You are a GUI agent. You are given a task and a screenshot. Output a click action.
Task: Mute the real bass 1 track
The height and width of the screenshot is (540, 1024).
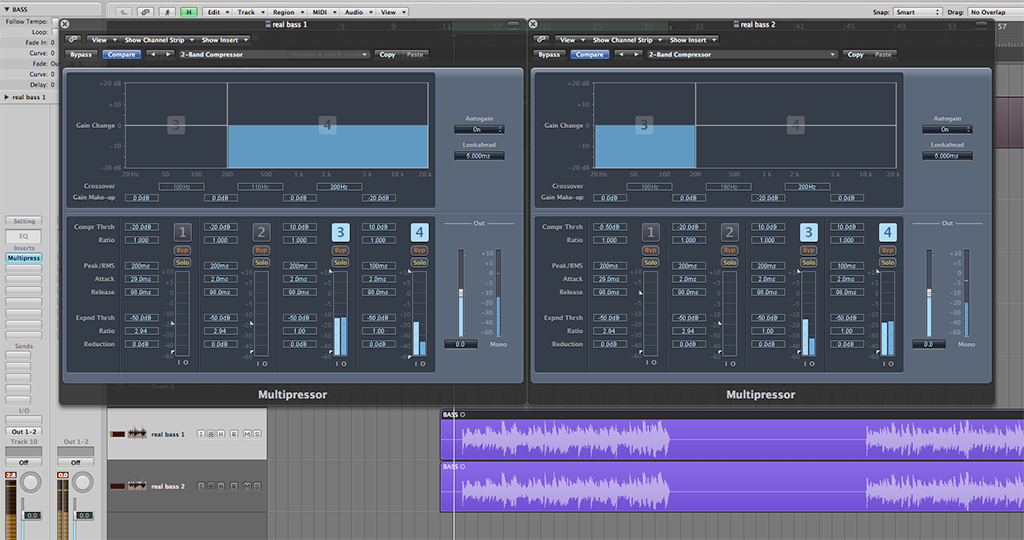pos(247,434)
